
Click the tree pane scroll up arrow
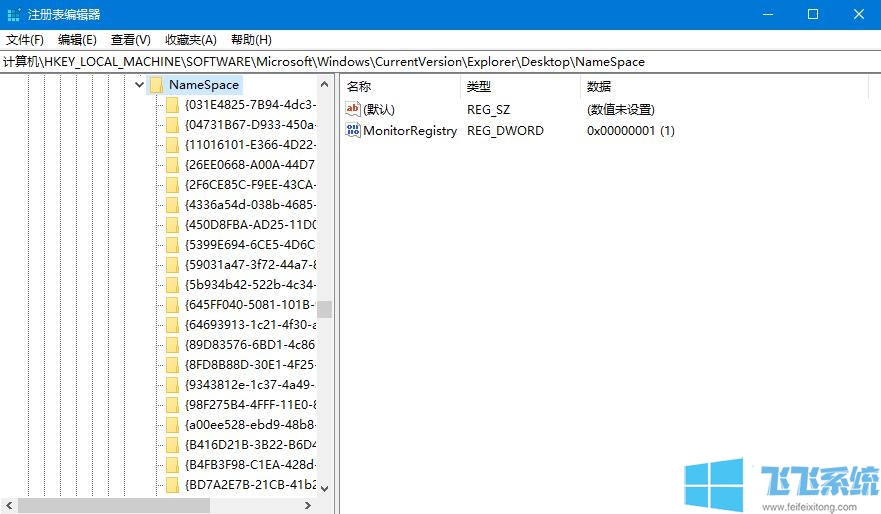tap(324, 84)
